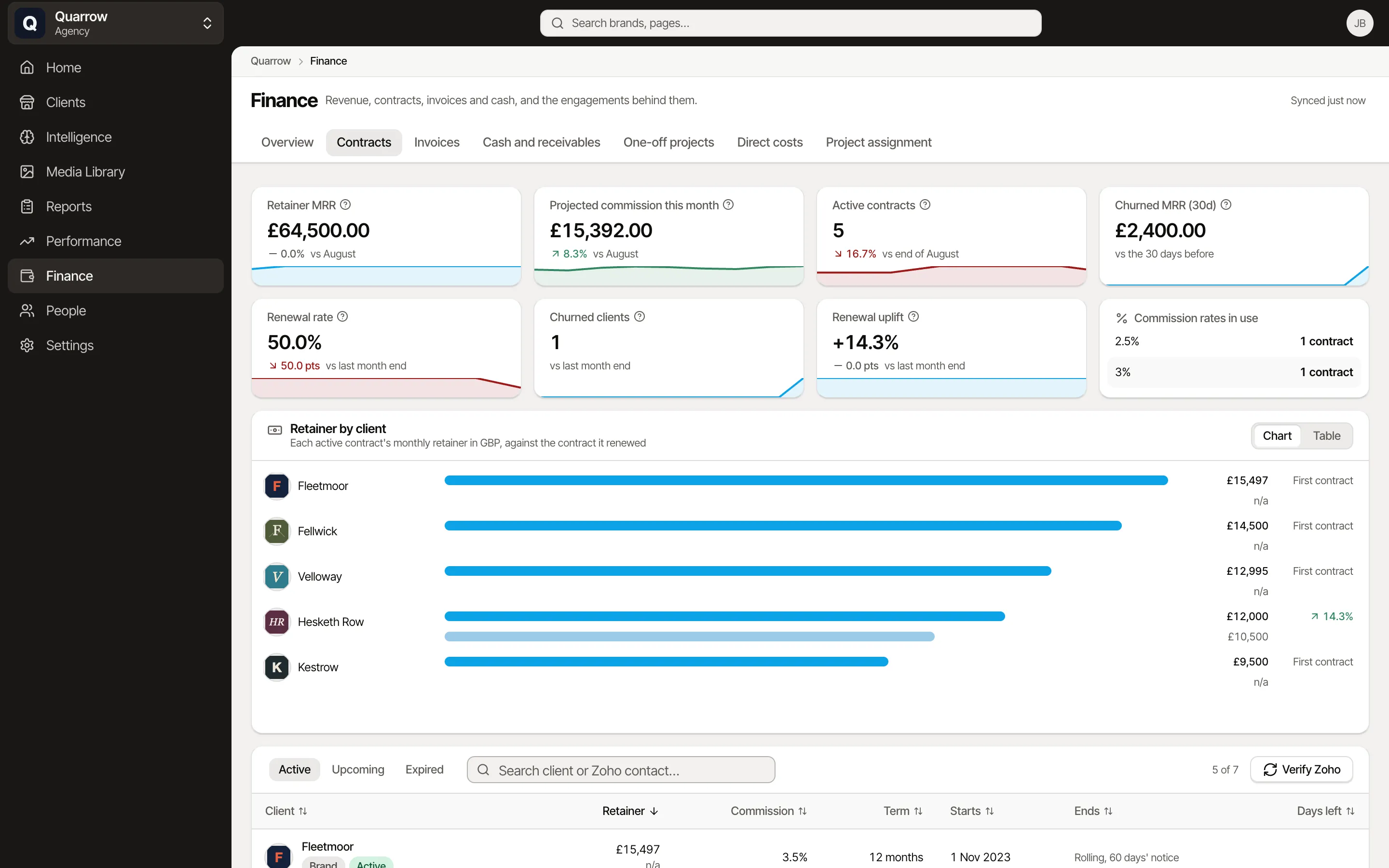This screenshot has width=1389, height=868.
Task: Click the Velloway logo in the chart
Action: (x=277, y=577)
